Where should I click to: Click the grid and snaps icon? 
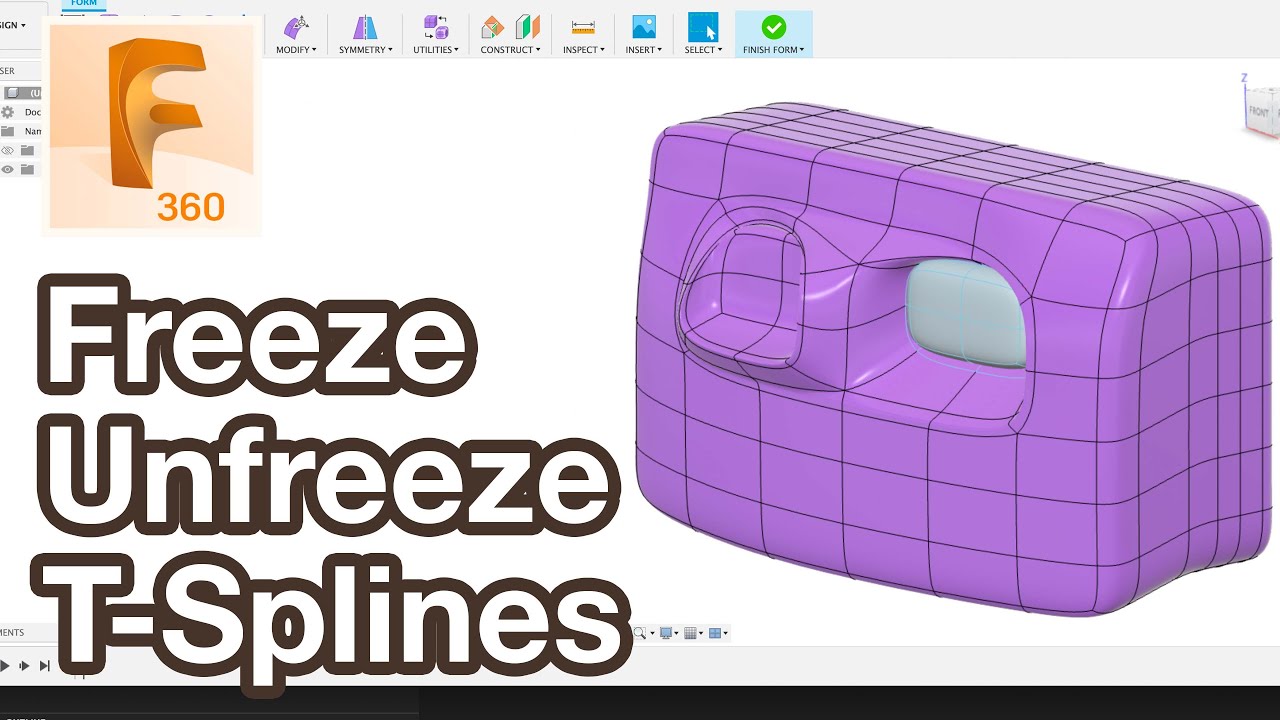tap(690, 633)
